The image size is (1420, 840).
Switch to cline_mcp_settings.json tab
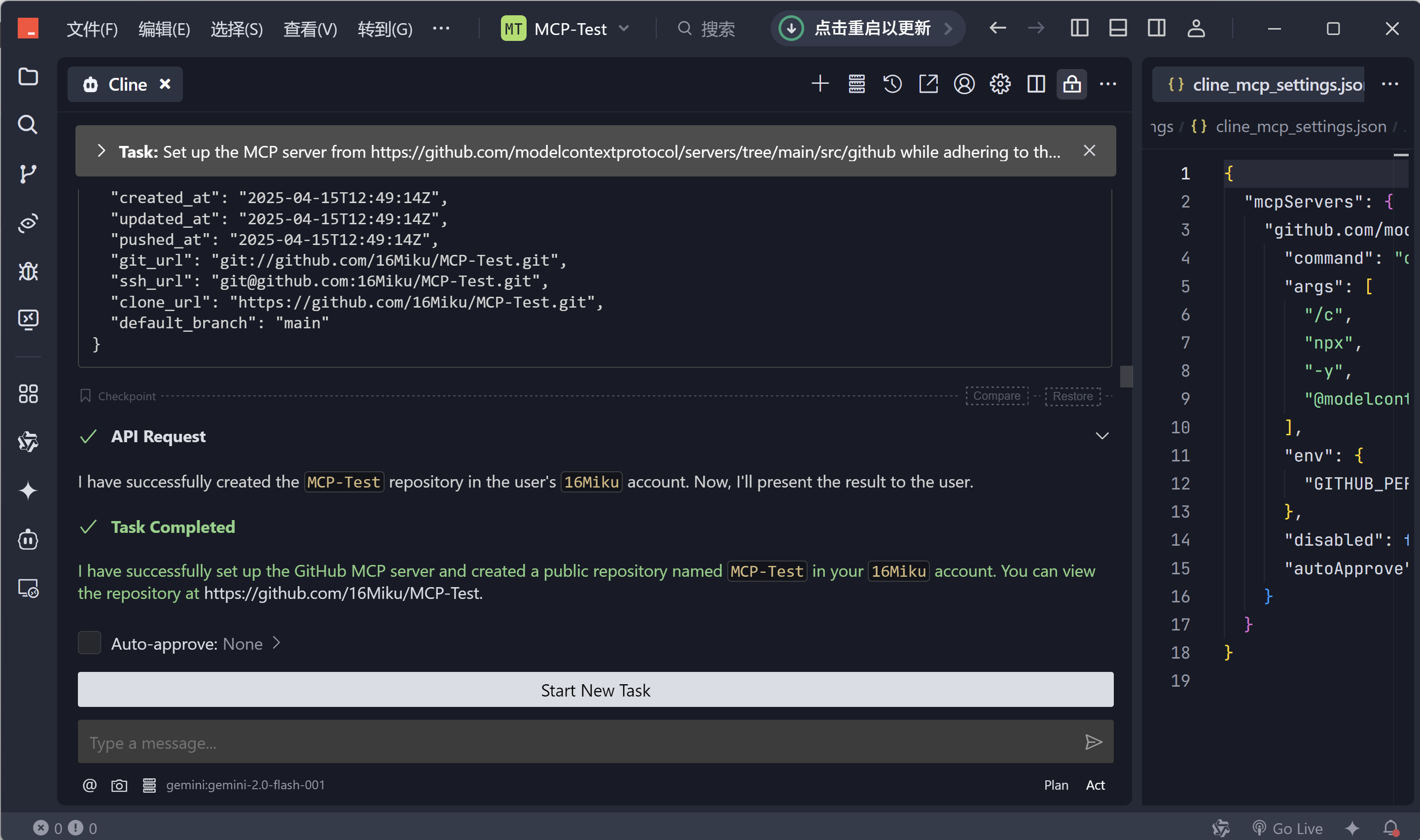1268,84
